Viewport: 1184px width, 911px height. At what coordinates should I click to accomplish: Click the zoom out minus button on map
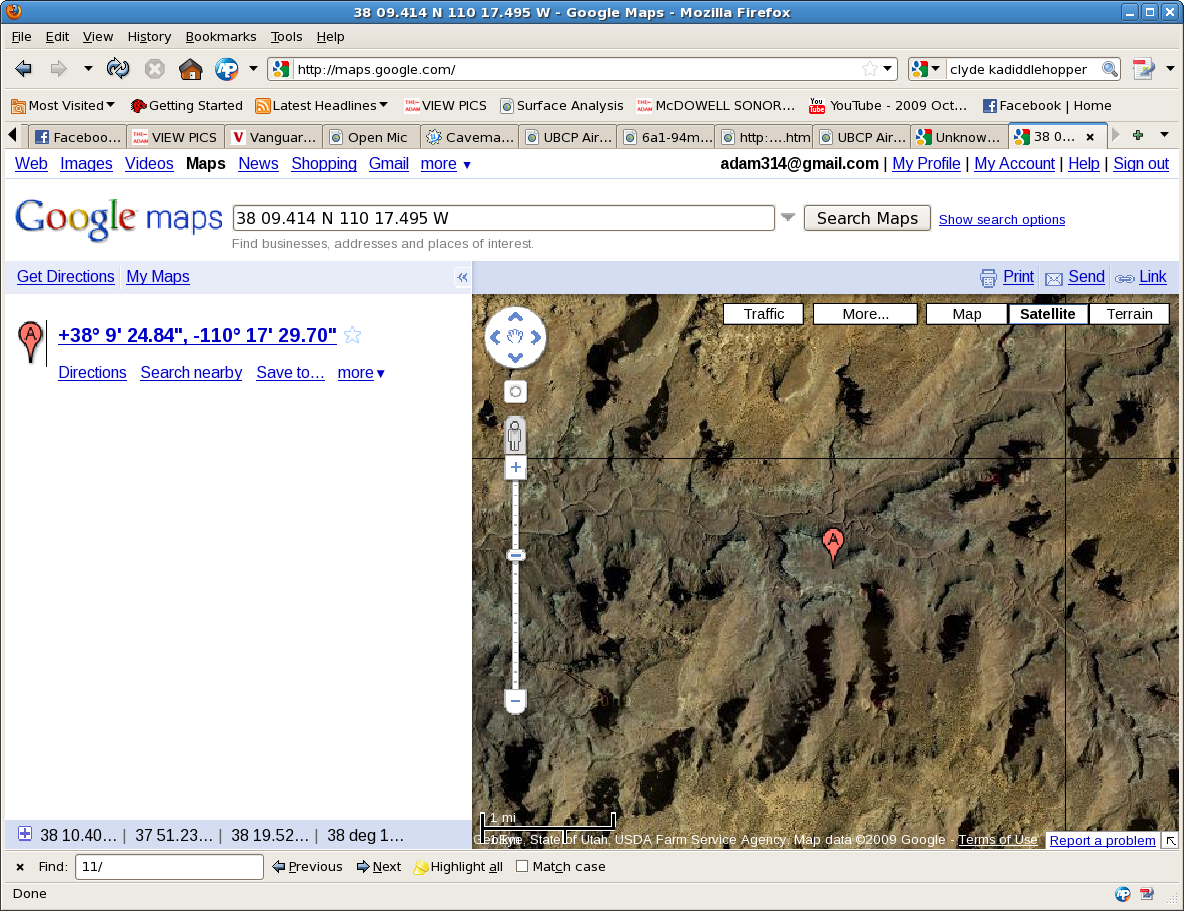pyautogui.click(x=515, y=701)
